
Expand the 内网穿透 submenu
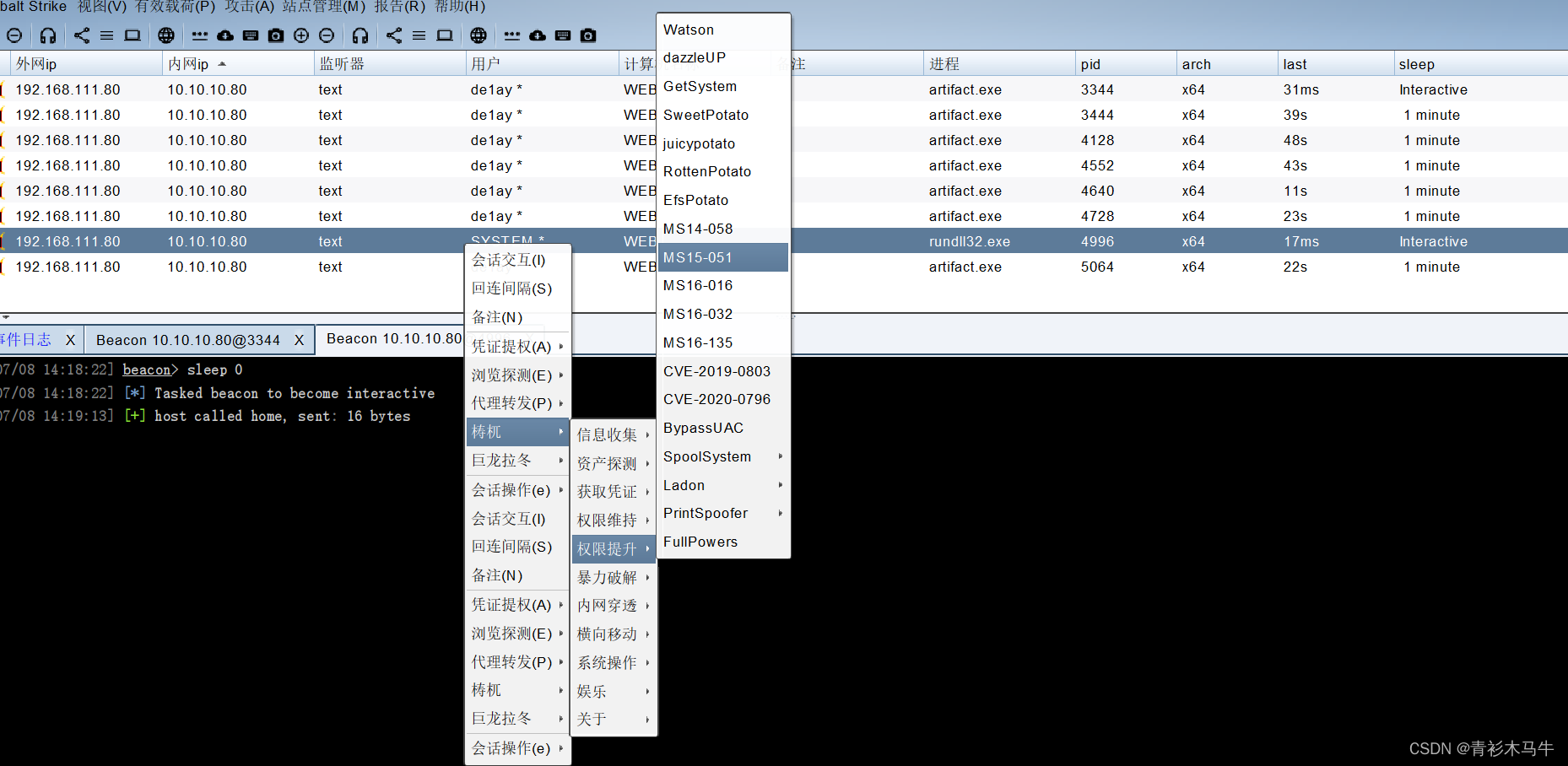pyautogui.click(x=614, y=606)
